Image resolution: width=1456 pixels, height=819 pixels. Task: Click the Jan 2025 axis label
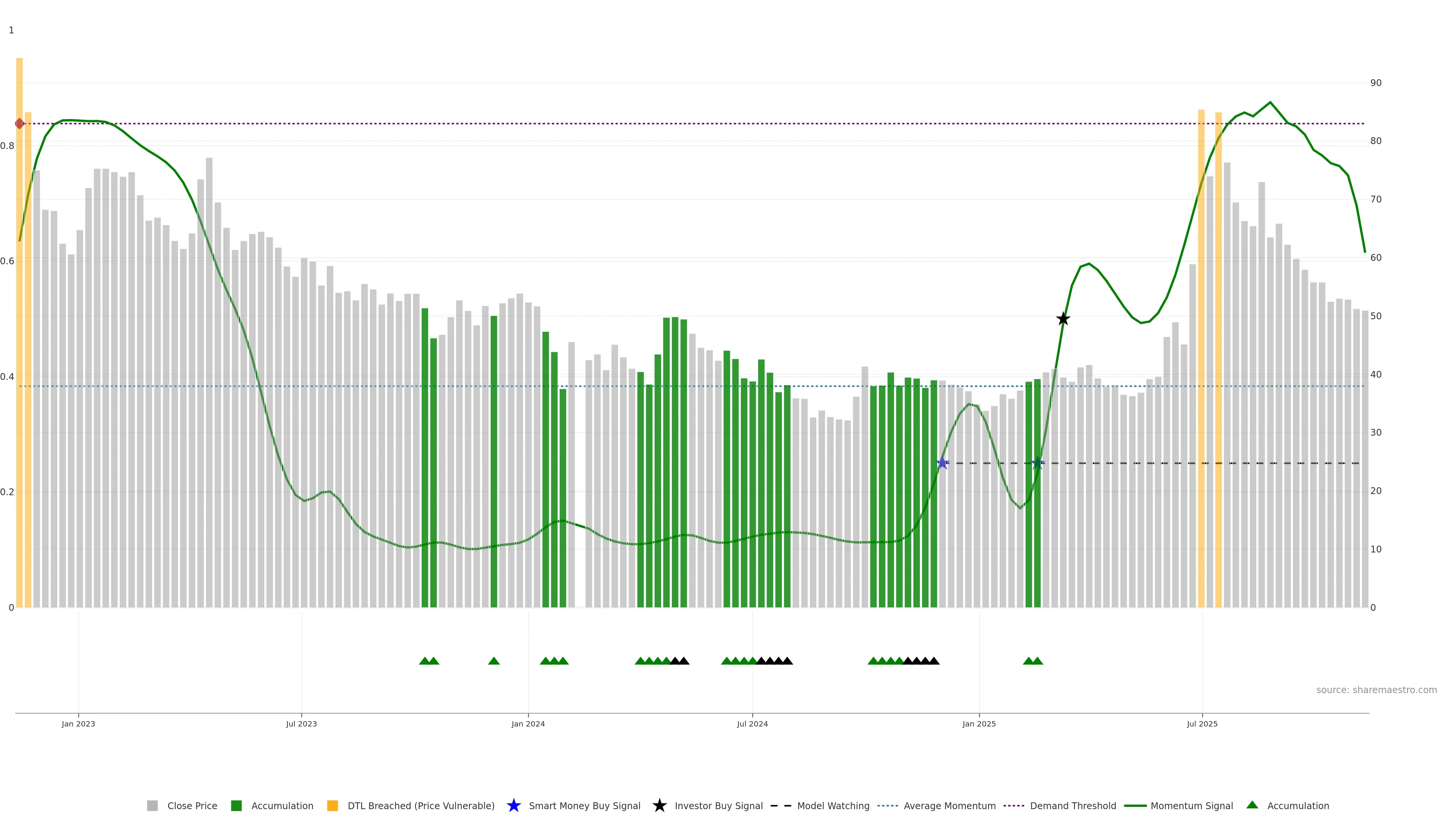979,724
